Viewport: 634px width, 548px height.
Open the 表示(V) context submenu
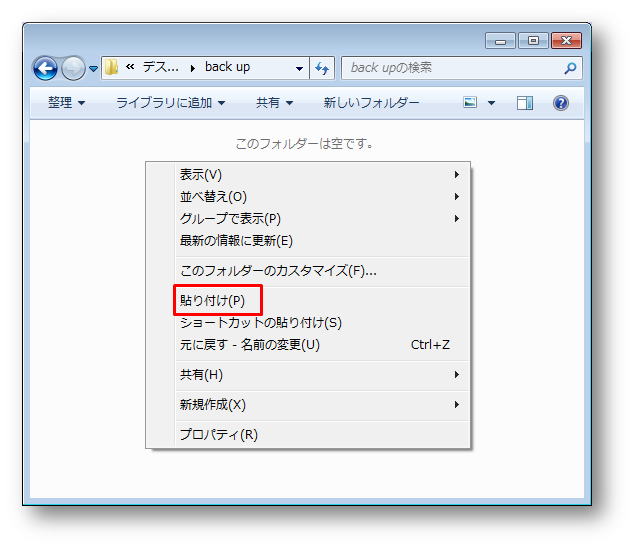coord(323,175)
